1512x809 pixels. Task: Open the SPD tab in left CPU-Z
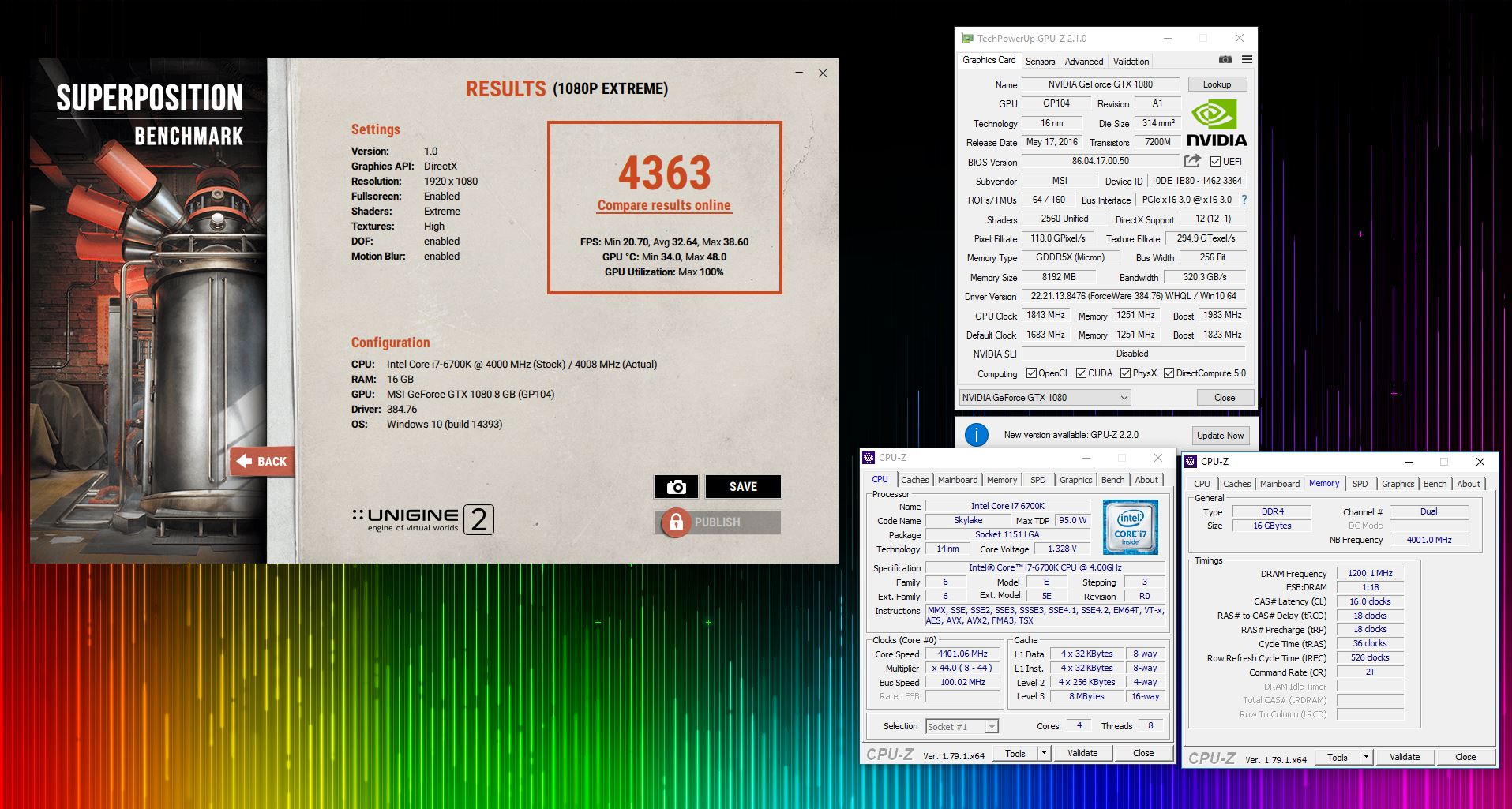(1037, 480)
